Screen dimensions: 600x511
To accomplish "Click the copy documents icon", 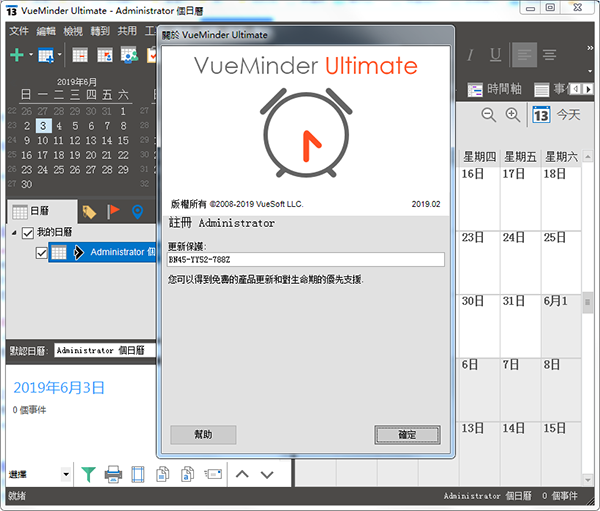I will pos(163,475).
